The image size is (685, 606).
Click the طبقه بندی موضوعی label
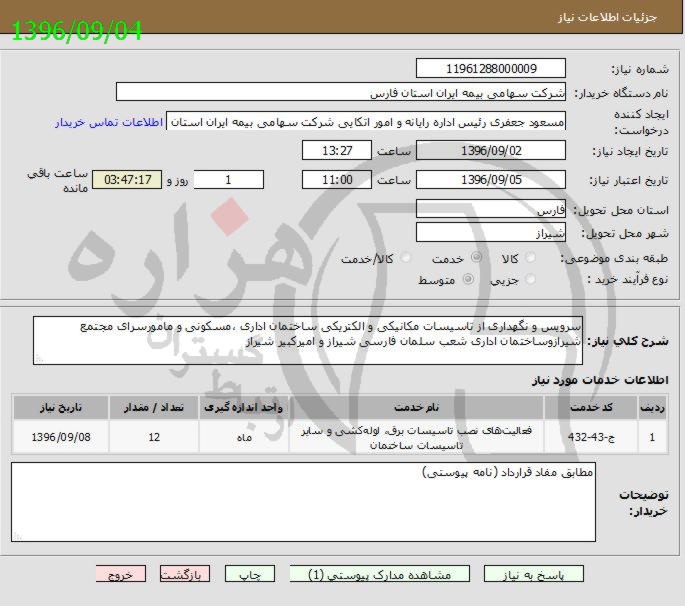[x=614, y=258]
